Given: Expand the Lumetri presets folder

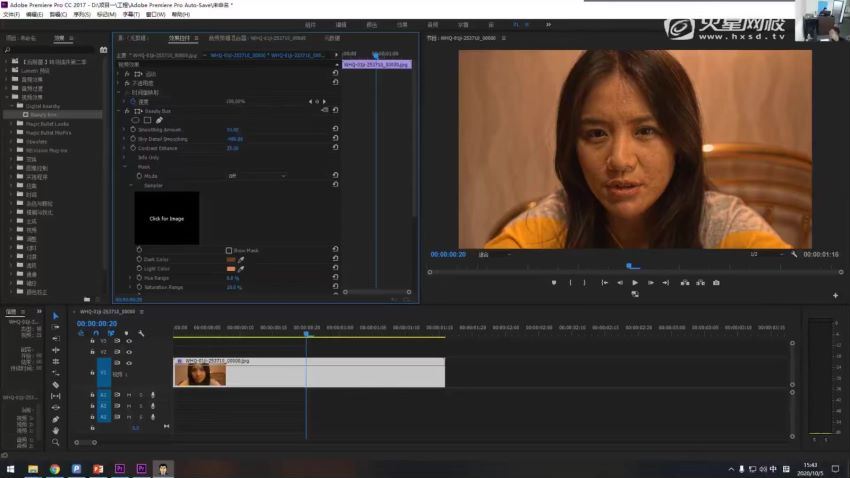Looking at the screenshot, I should (7, 70).
